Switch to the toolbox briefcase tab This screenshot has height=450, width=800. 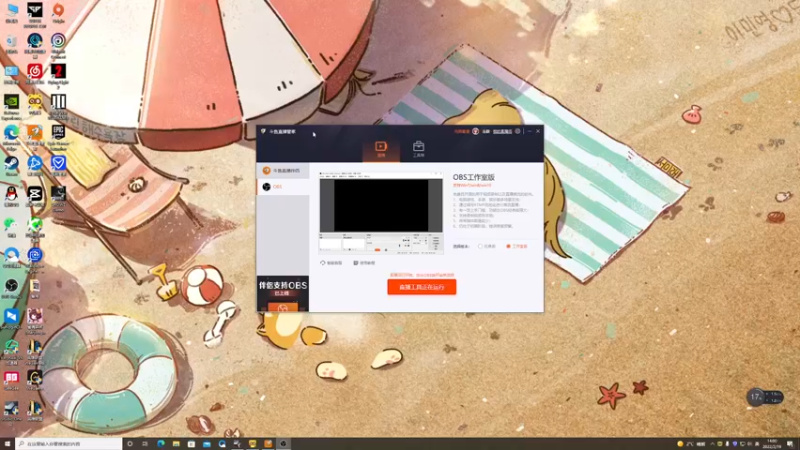point(418,149)
